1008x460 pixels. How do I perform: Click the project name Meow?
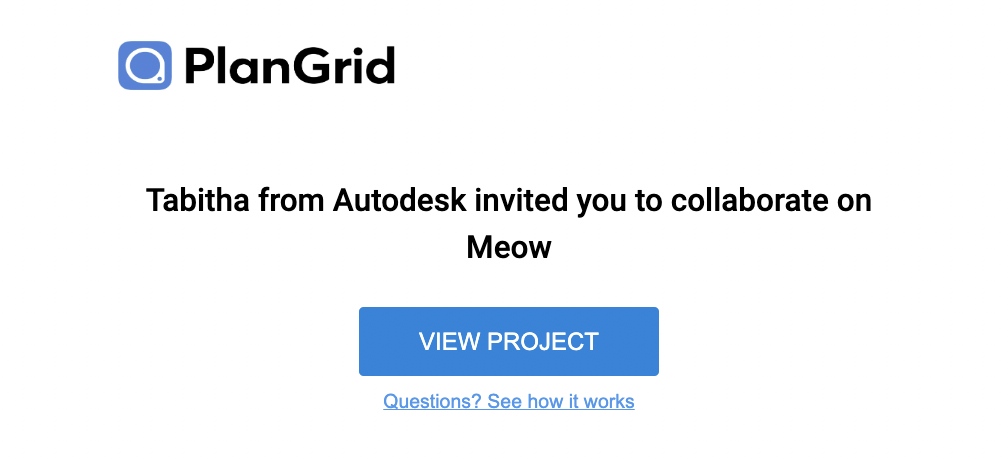click(508, 247)
